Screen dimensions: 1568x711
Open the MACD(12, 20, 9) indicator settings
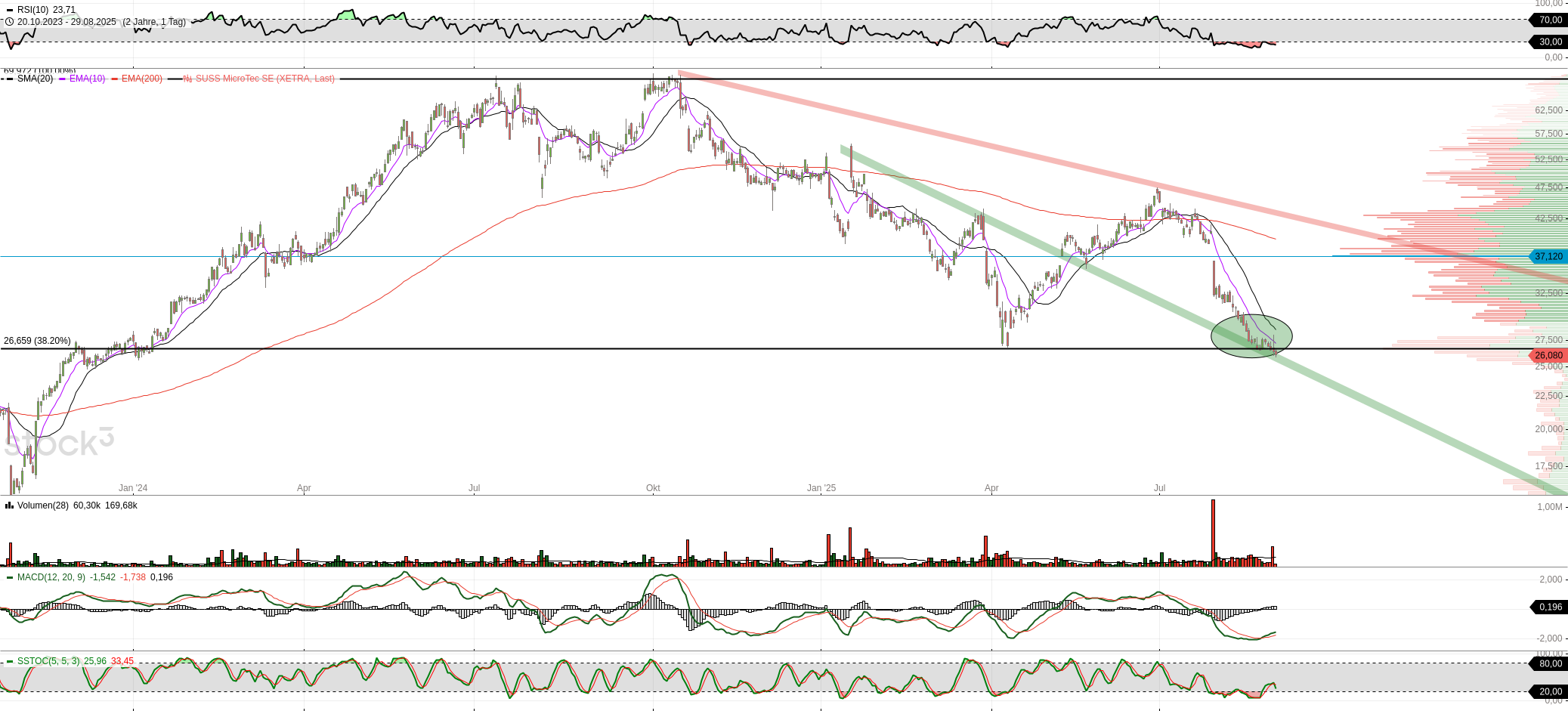pos(51,577)
